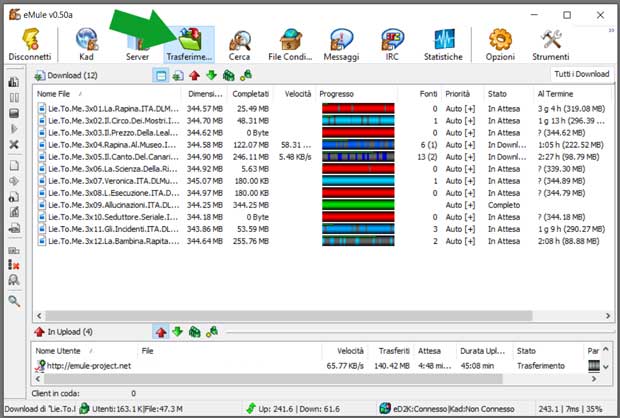Open Opzioni settings gear
Viewport: 620px width, 418px height.
[x=500, y=44]
